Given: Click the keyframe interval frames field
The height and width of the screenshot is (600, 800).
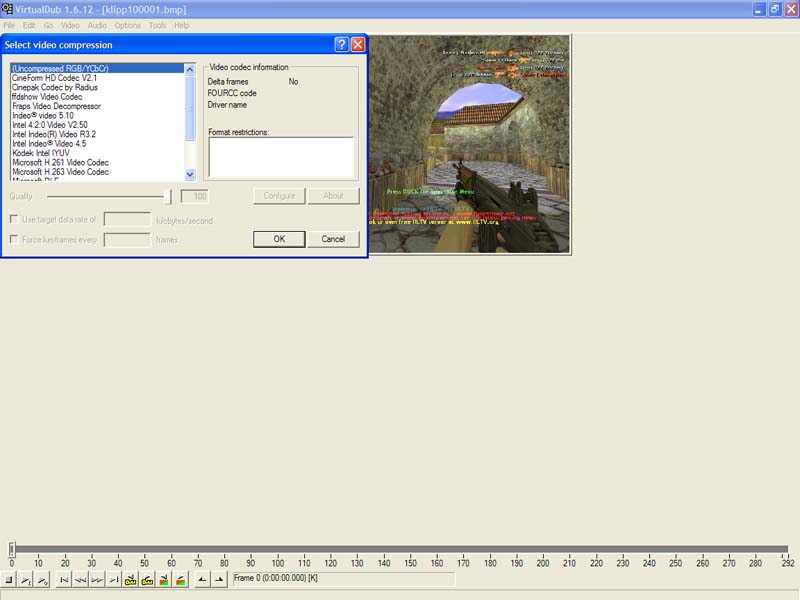Looking at the screenshot, I should 127,239.
